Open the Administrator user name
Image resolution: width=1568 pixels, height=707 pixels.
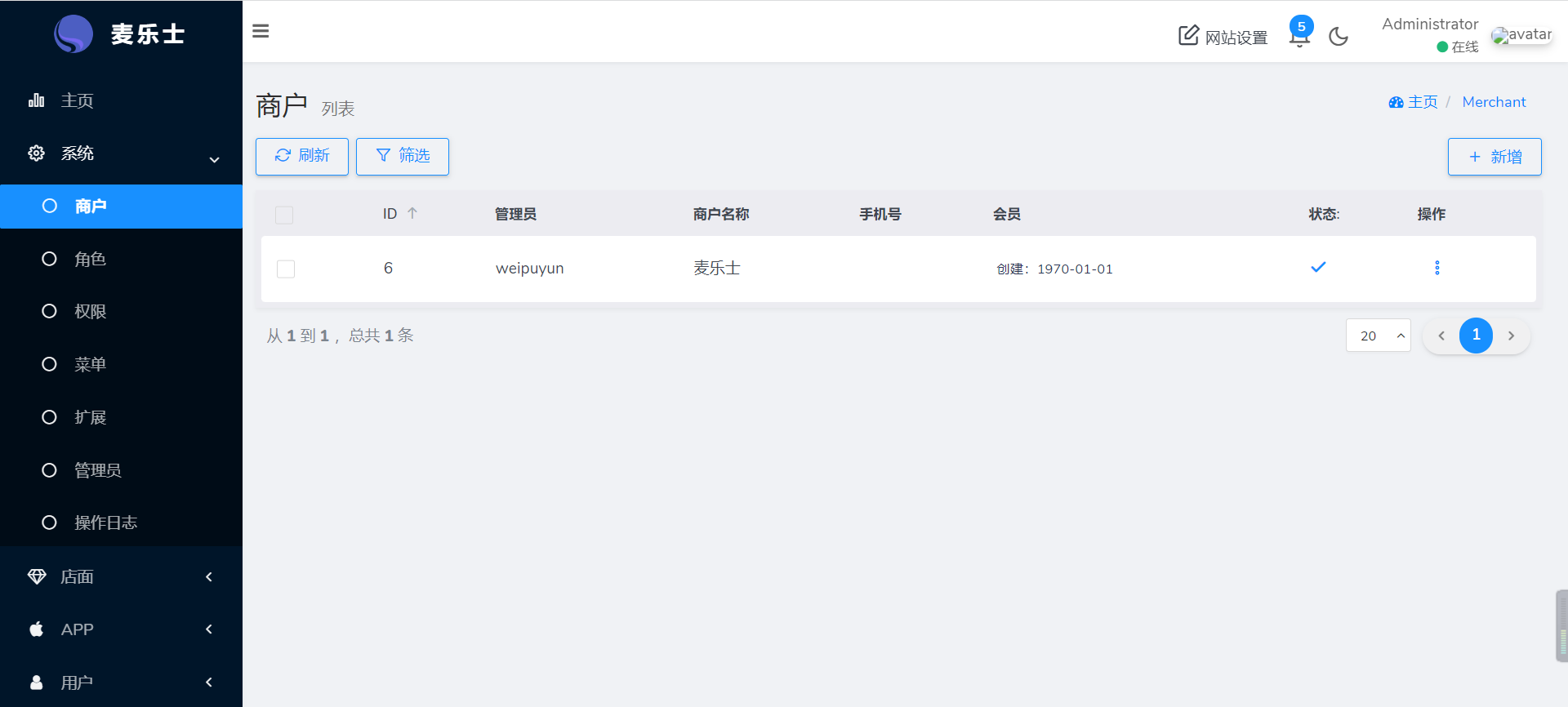click(x=1430, y=24)
